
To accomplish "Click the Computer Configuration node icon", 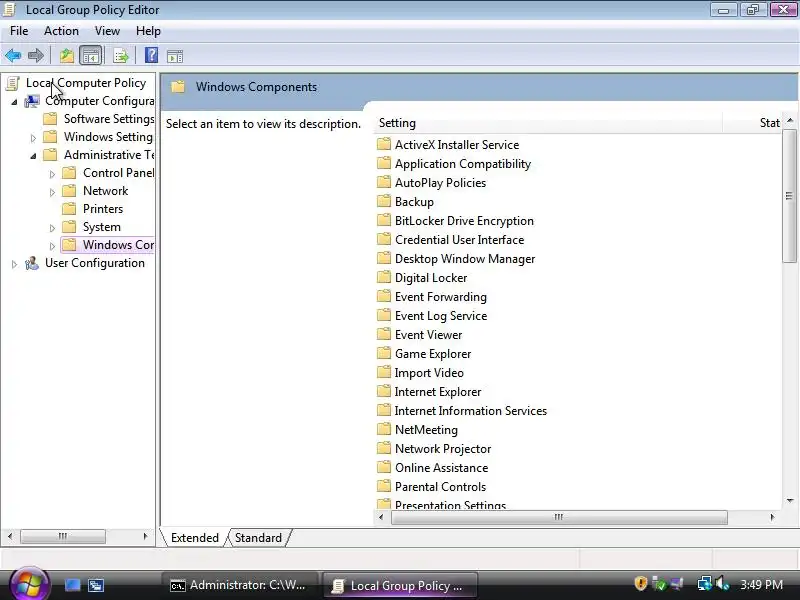I will (32, 101).
